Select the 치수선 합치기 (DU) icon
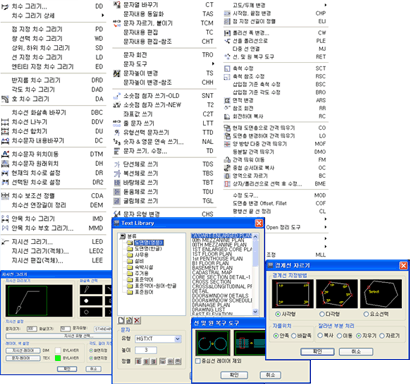 [5, 131]
